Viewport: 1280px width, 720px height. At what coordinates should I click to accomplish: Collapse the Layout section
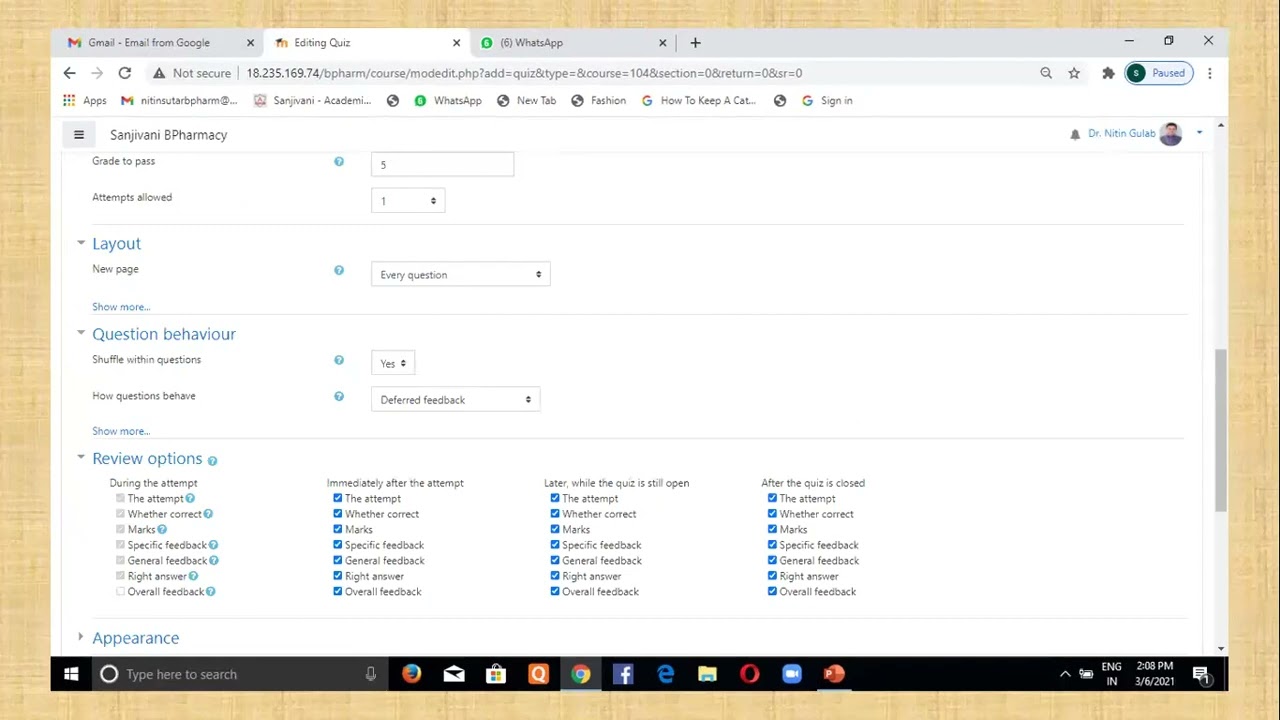[x=81, y=243]
